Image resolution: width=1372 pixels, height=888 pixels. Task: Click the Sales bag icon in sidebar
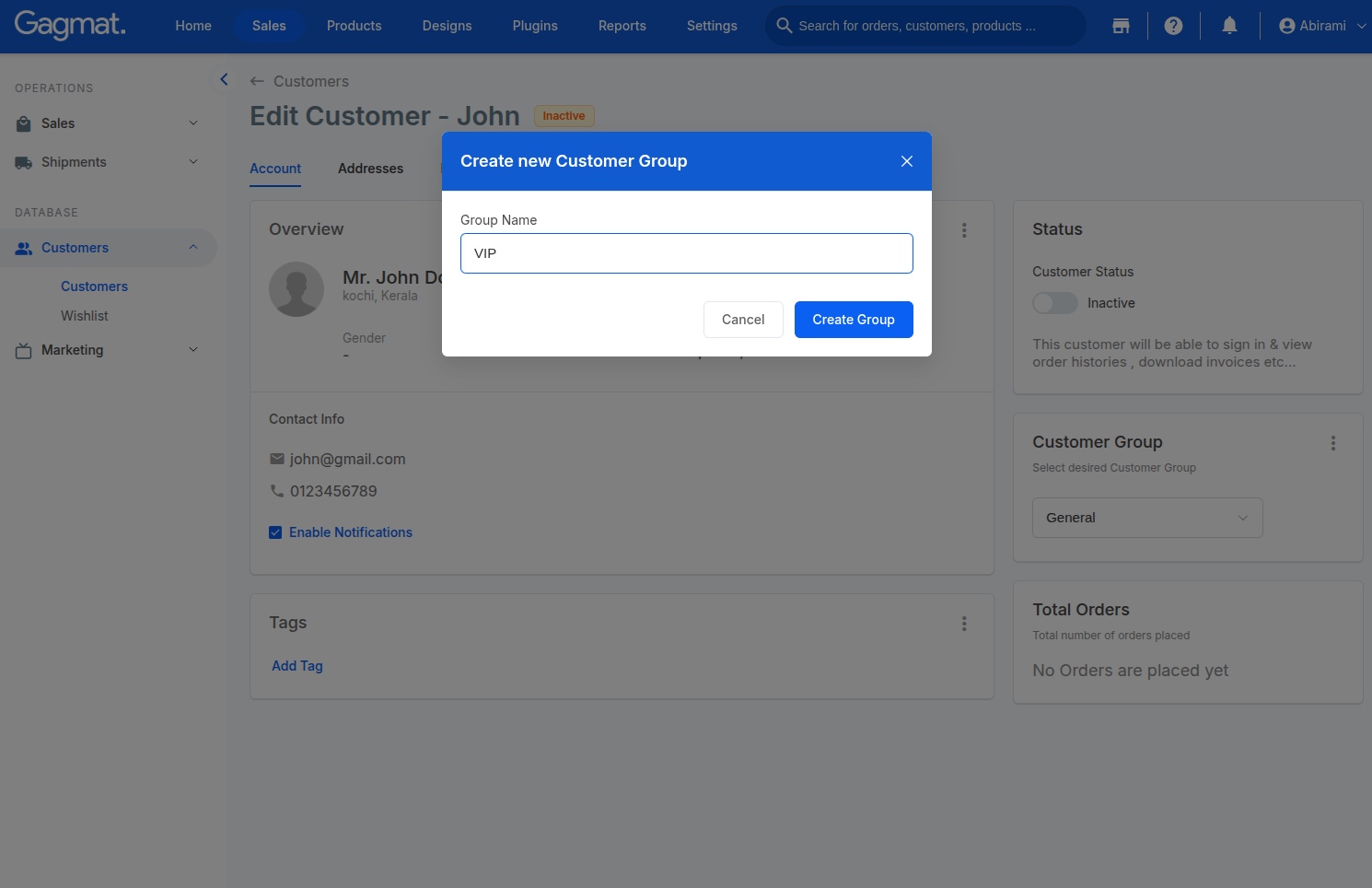[x=24, y=123]
